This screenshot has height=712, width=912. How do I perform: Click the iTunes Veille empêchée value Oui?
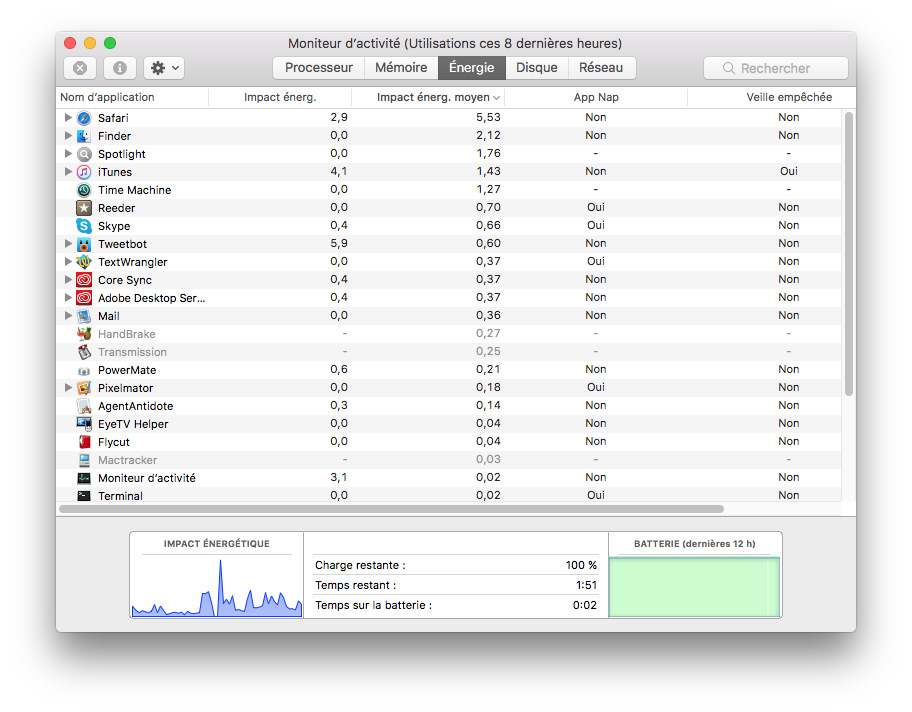tap(789, 172)
